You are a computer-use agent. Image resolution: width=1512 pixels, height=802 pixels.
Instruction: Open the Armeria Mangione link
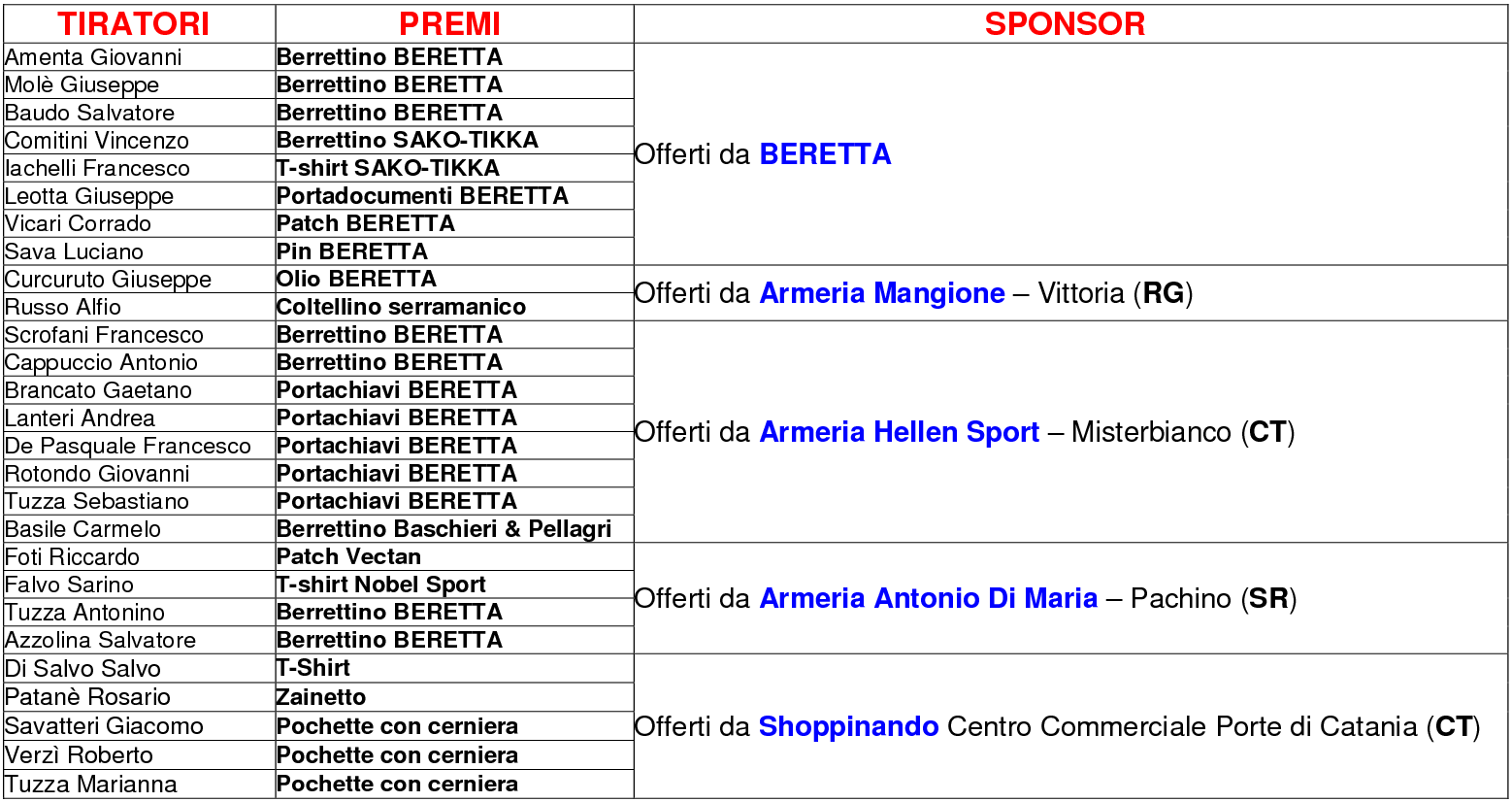click(882, 293)
